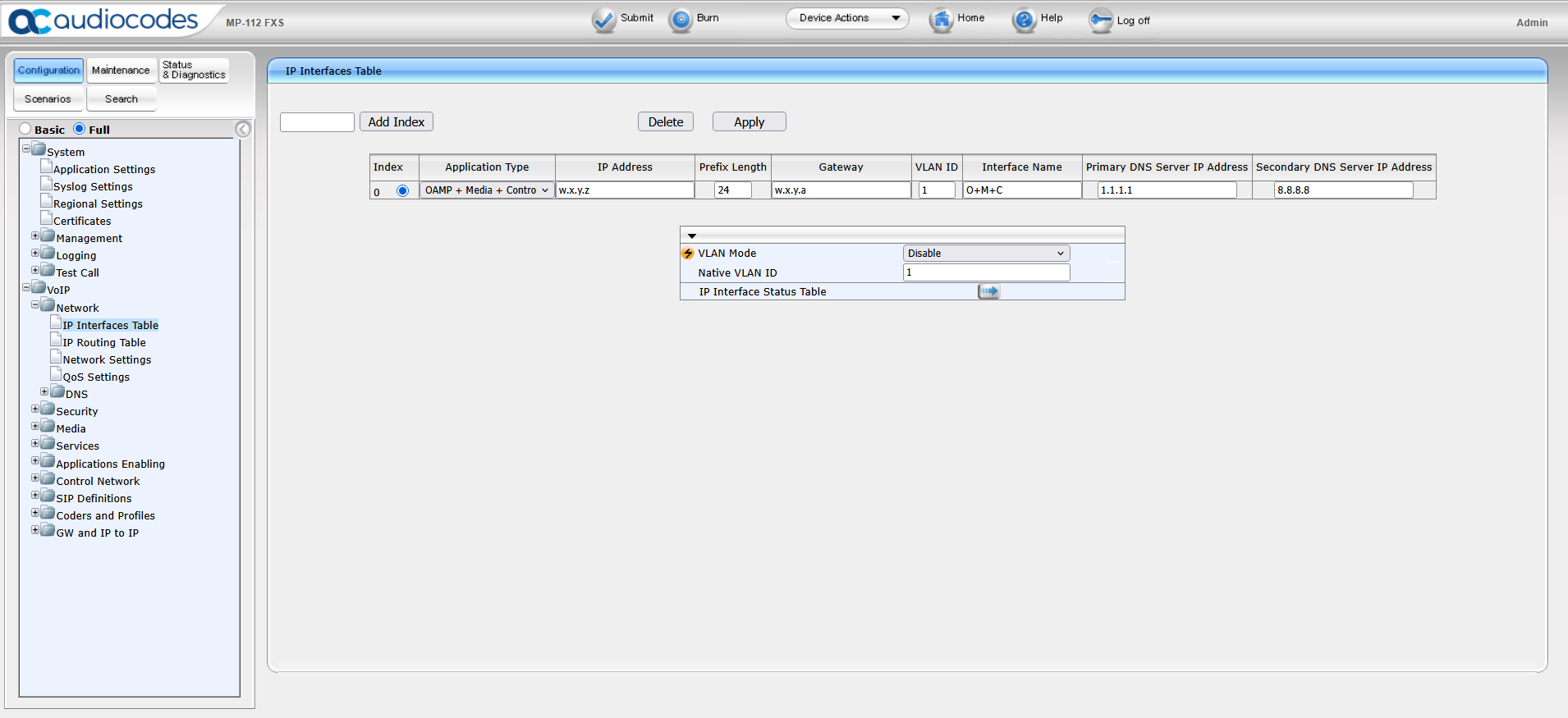Go to Home via house icon
The width and height of the screenshot is (1568, 718).
(x=941, y=20)
